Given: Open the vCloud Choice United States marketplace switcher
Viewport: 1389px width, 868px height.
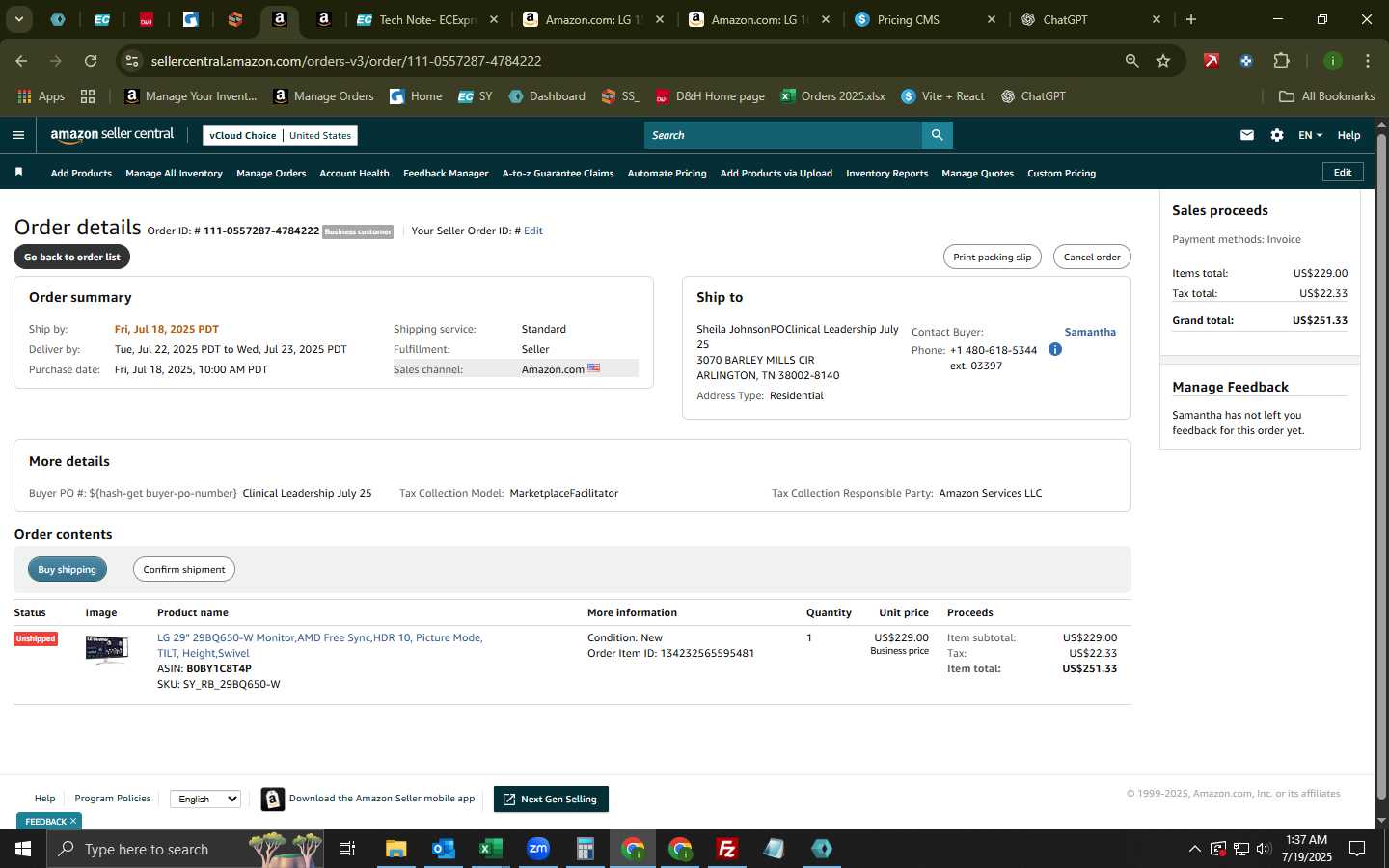Looking at the screenshot, I should click(281, 135).
